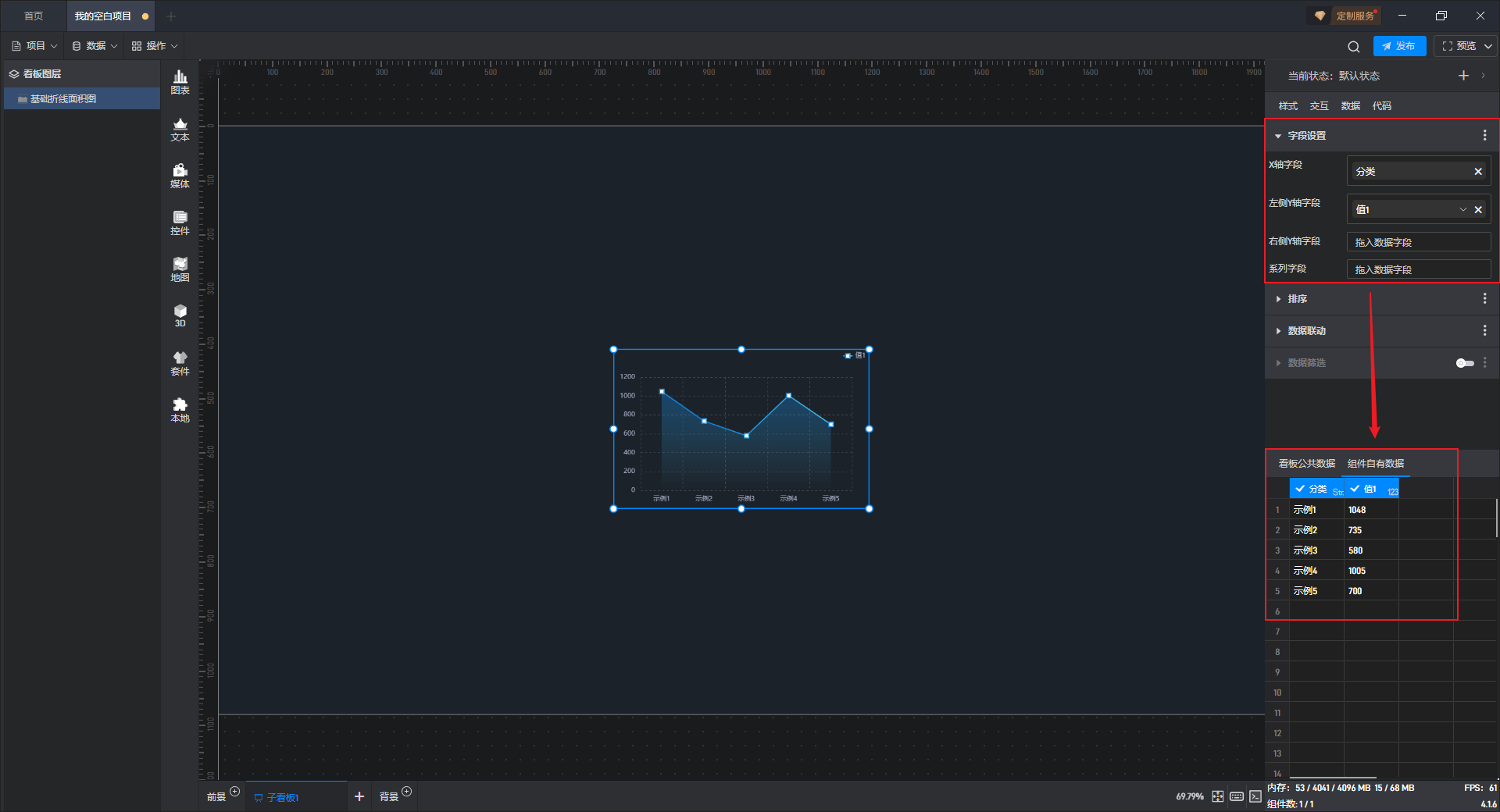Add foreground layer via 前景 plus icon
The image size is (1500, 812).
235,792
